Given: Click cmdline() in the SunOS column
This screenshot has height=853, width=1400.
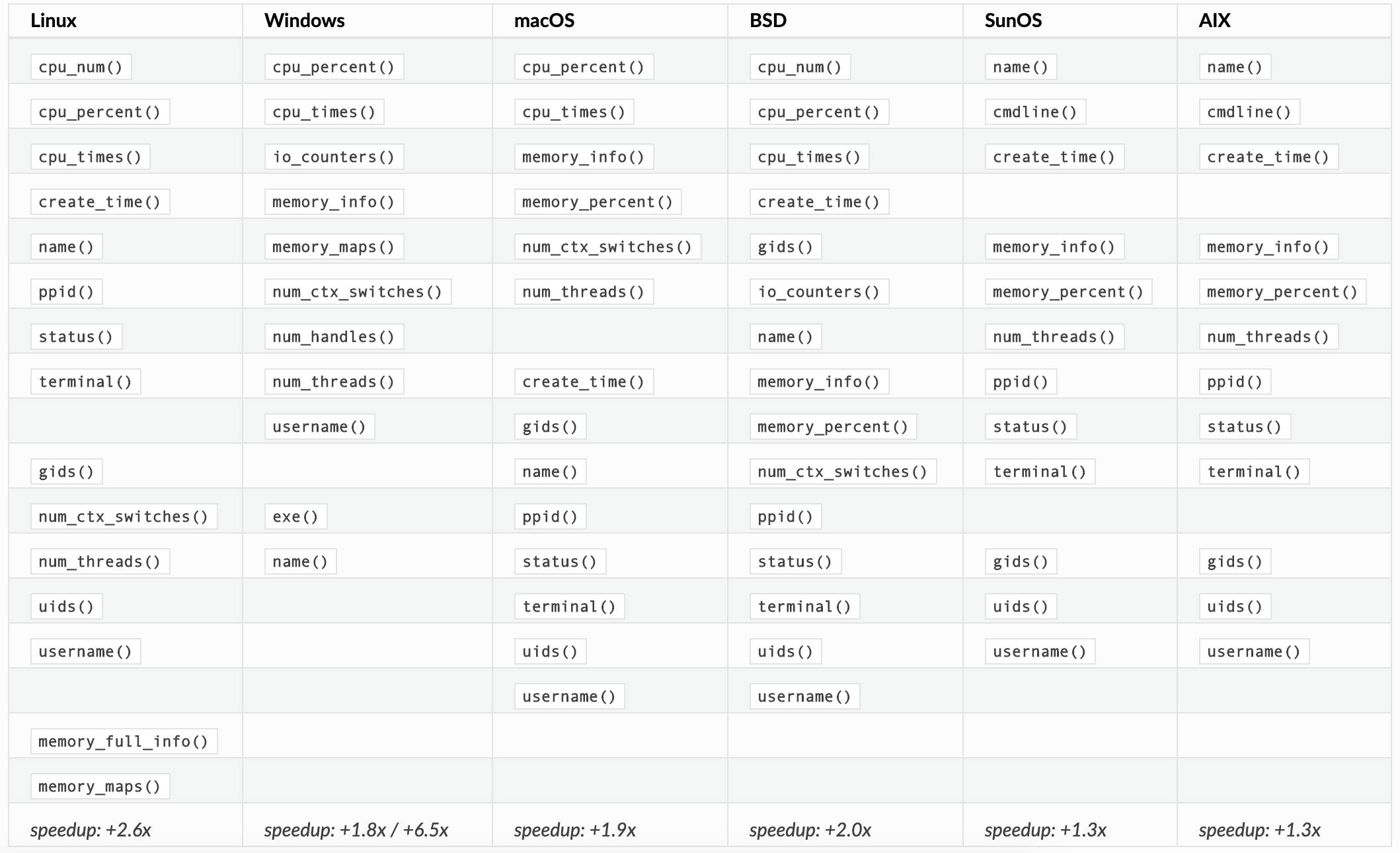Looking at the screenshot, I should pos(1035,112).
